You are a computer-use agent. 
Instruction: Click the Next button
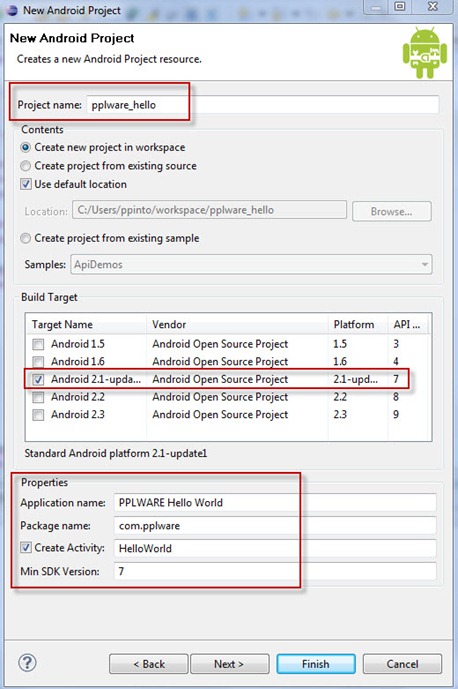pyautogui.click(x=229, y=664)
